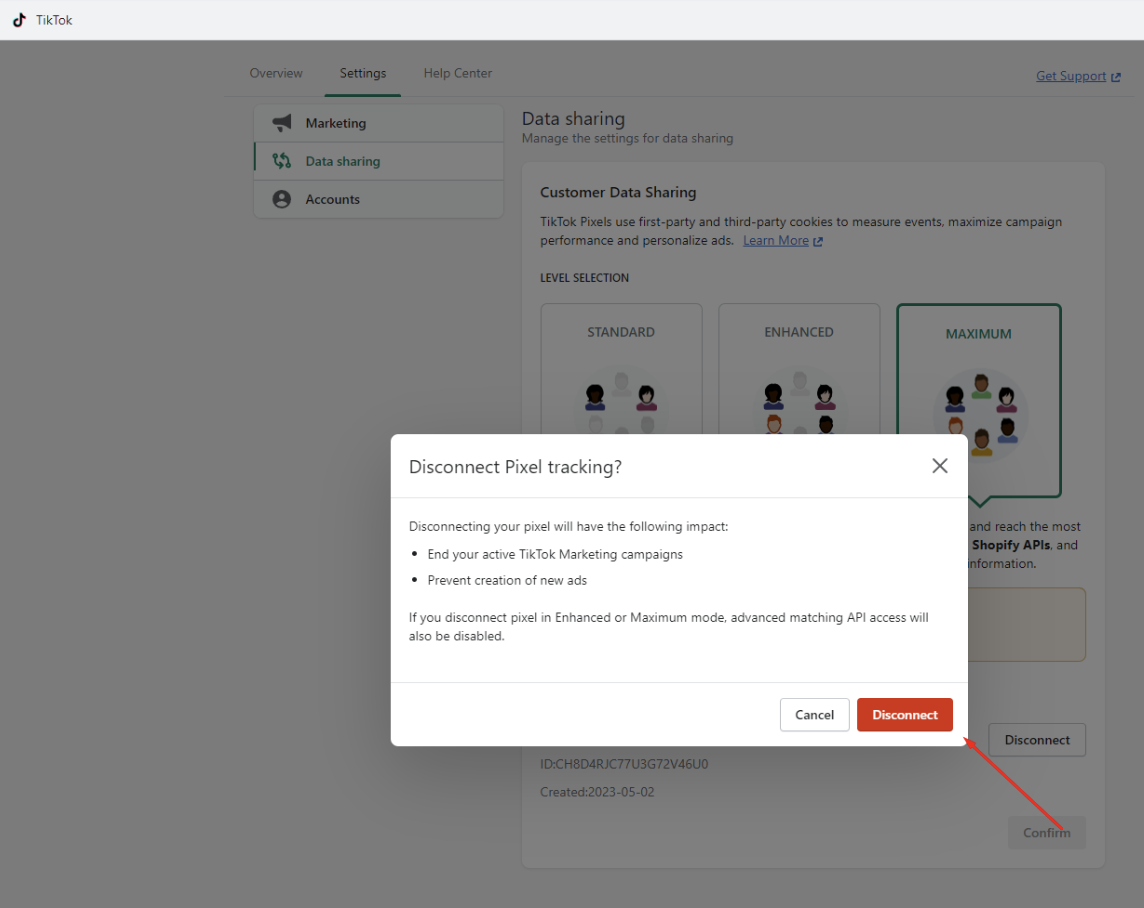Click 'Prevent creation of new ads' bullet
This screenshot has height=908, width=1144.
coord(507,581)
